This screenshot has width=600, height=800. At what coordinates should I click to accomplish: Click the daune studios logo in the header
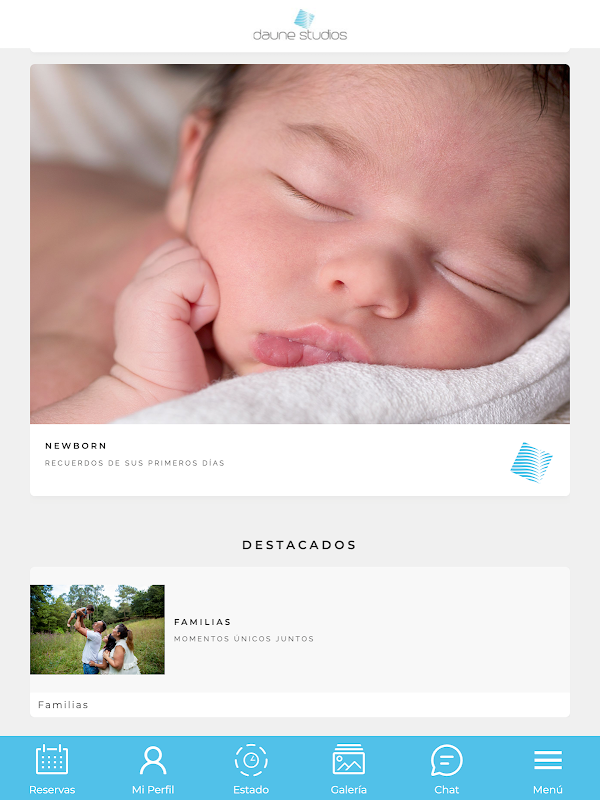[x=300, y=25]
